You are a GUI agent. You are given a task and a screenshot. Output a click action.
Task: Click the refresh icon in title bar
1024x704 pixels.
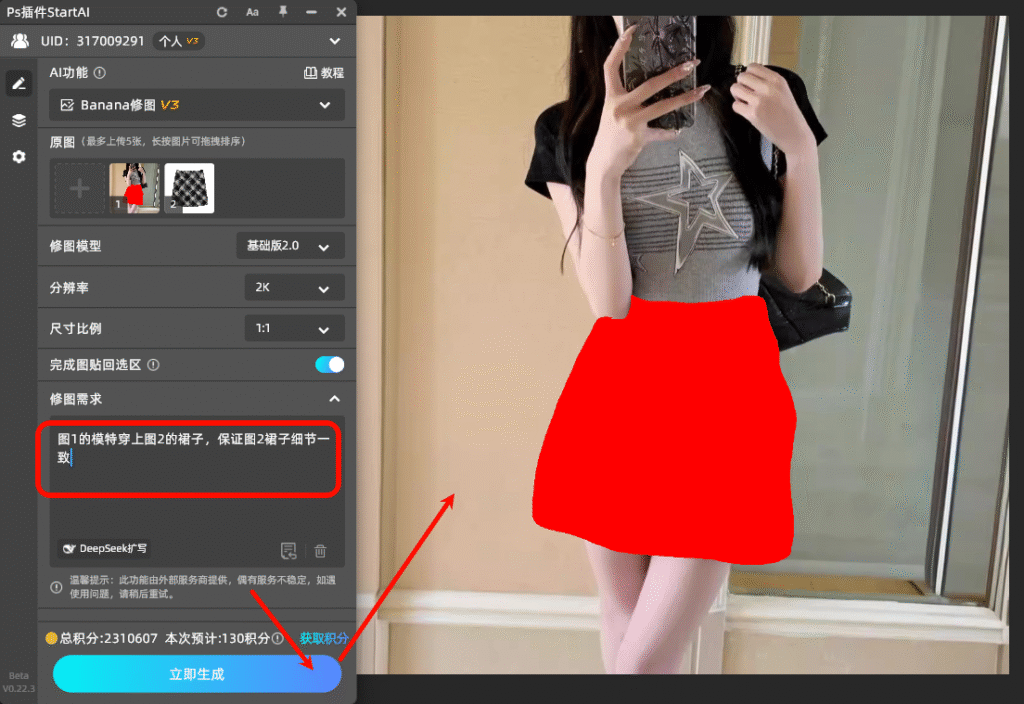(x=222, y=12)
